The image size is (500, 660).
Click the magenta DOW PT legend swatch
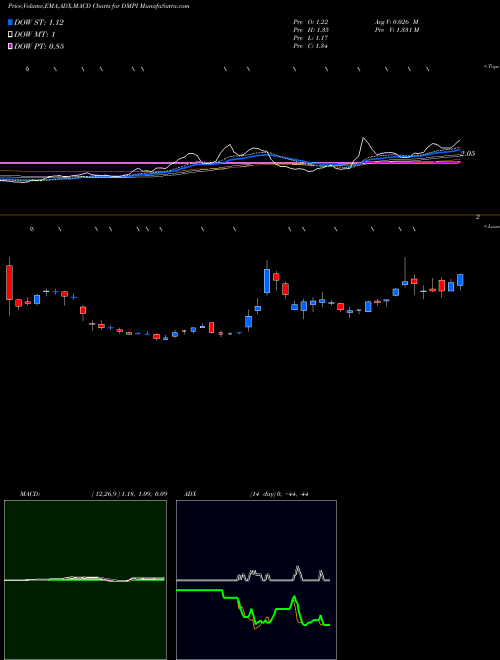click(x=11, y=46)
